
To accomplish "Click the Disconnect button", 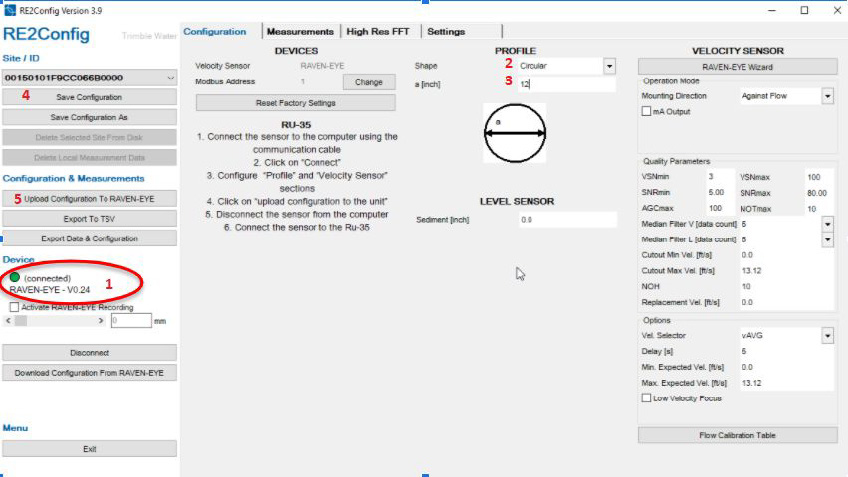I will (x=89, y=353).
